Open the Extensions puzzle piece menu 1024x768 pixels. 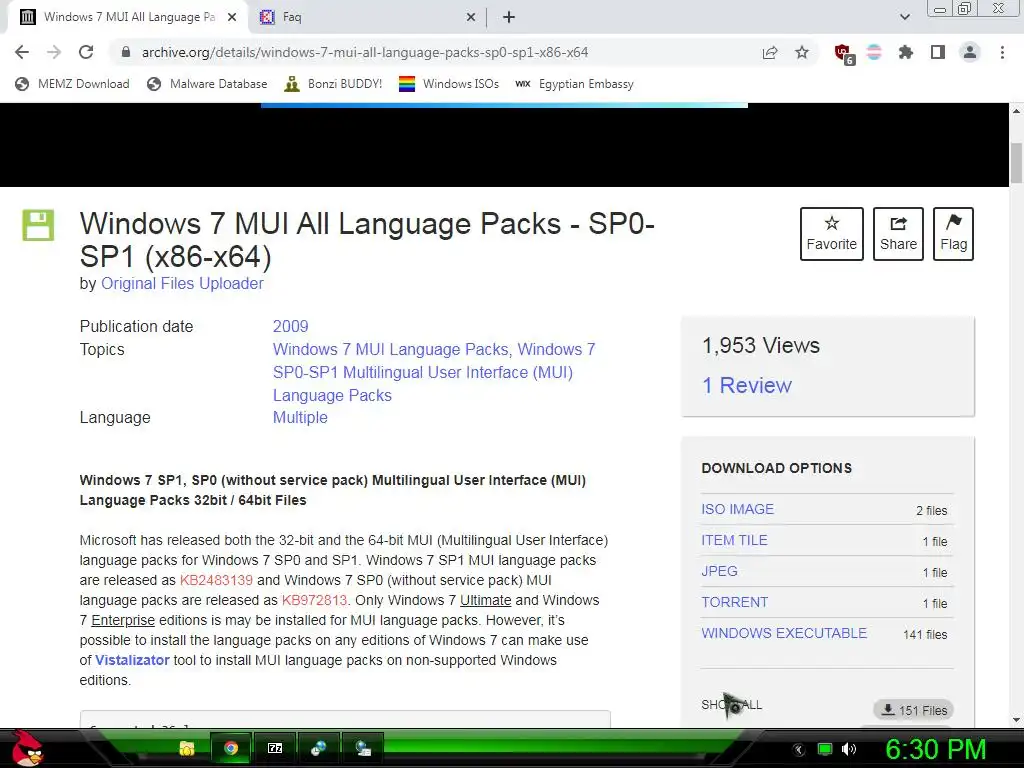click(905, 52)
